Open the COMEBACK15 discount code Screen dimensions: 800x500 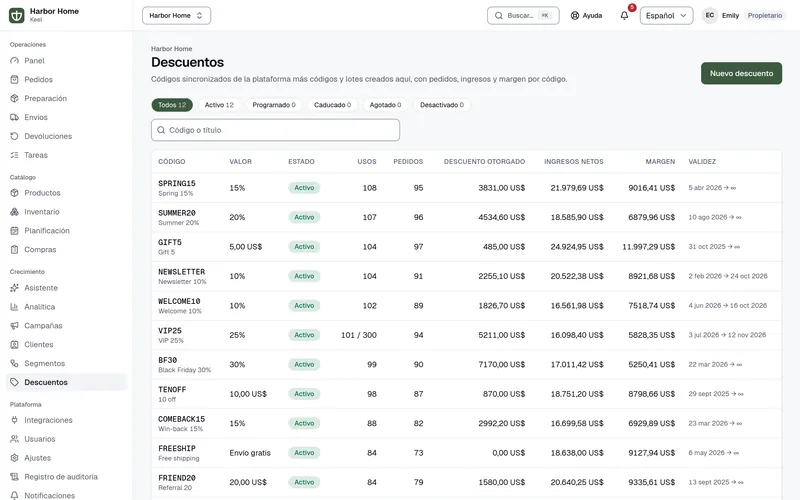(182, 419)
